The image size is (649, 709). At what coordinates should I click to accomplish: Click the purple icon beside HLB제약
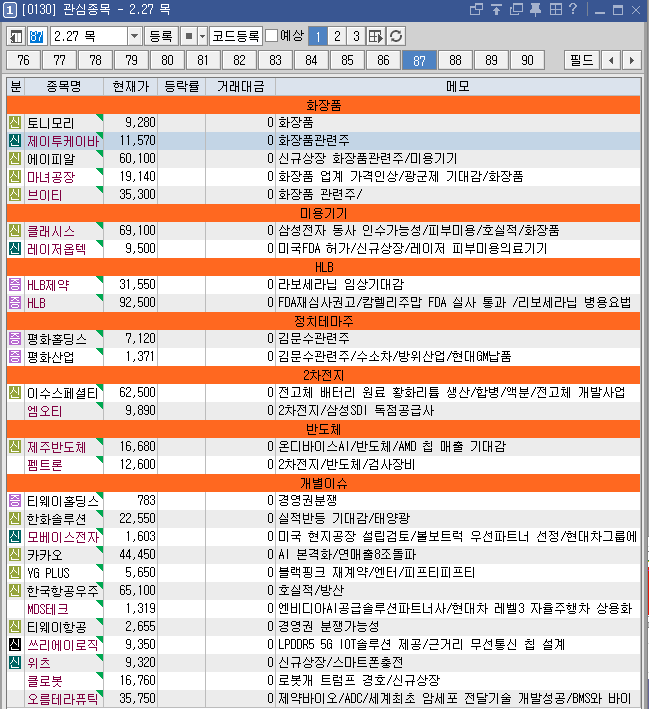coord(15,285)
